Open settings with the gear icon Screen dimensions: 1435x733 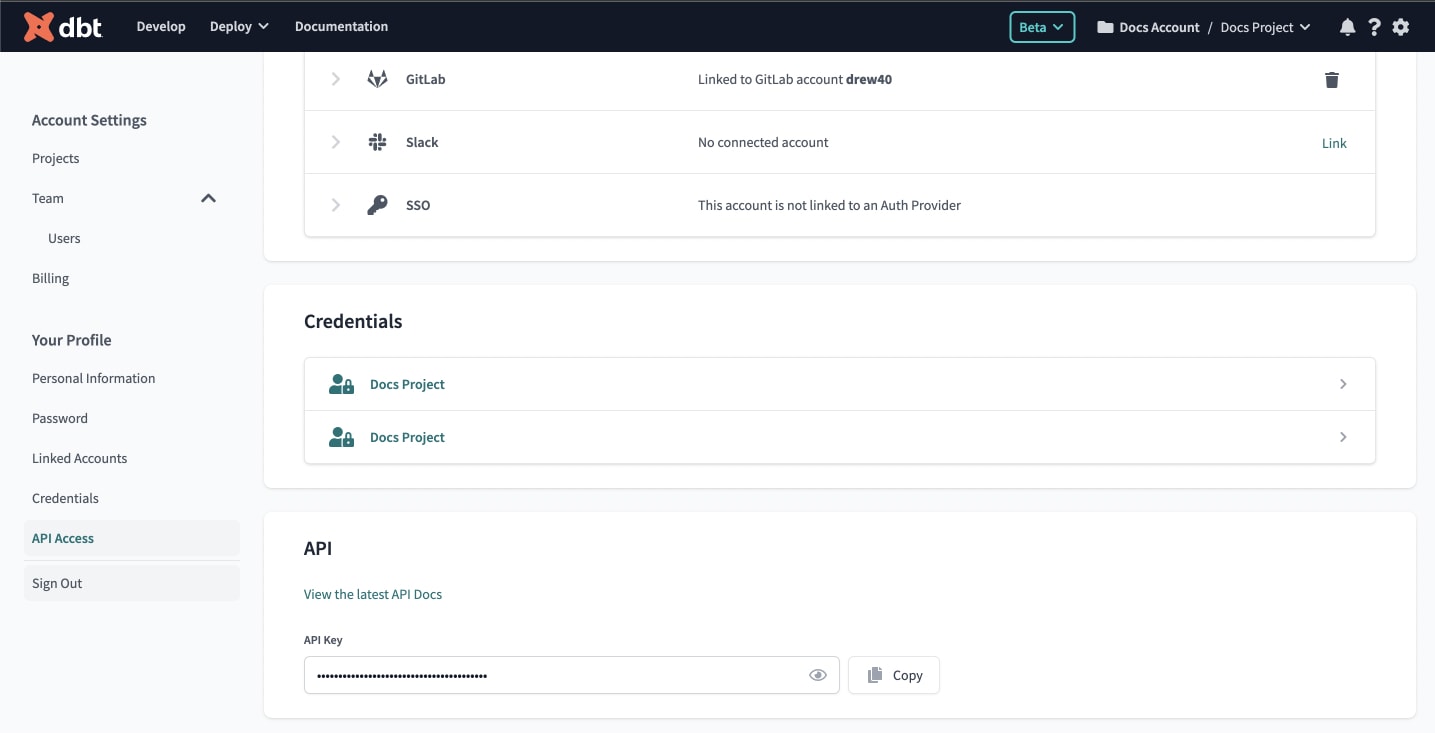click(1400, 27)
